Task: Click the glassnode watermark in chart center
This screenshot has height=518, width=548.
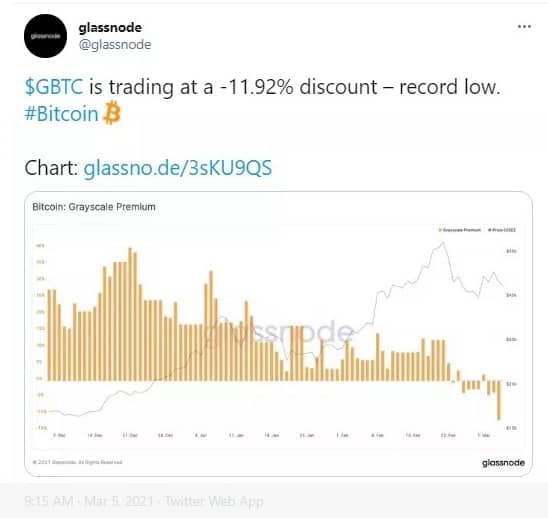Action: 278,332
